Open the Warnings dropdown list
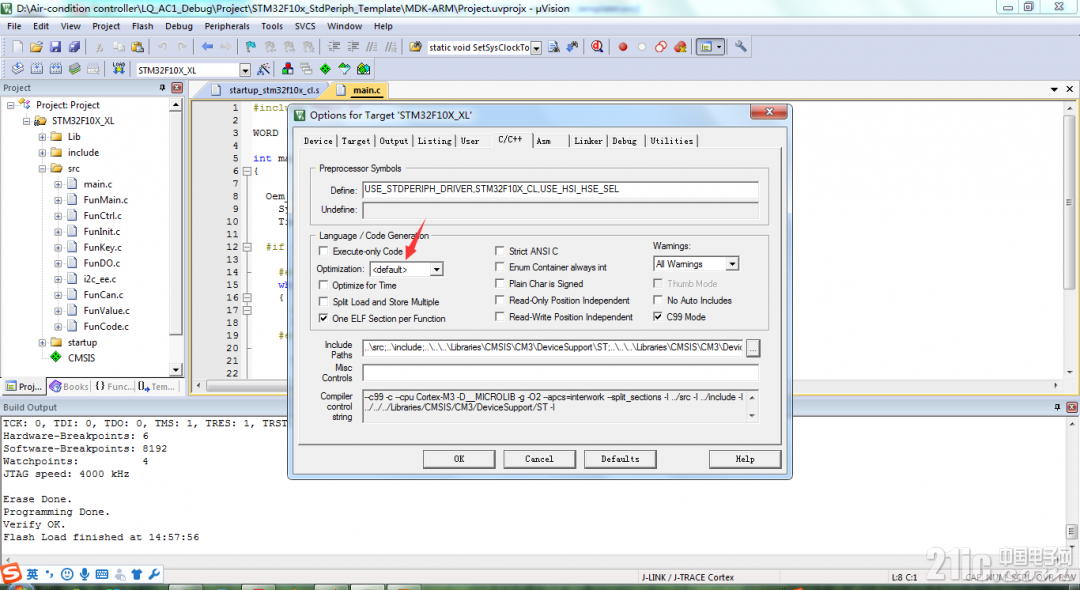Viewport: 1080px width, 590px height. [732, 264]
